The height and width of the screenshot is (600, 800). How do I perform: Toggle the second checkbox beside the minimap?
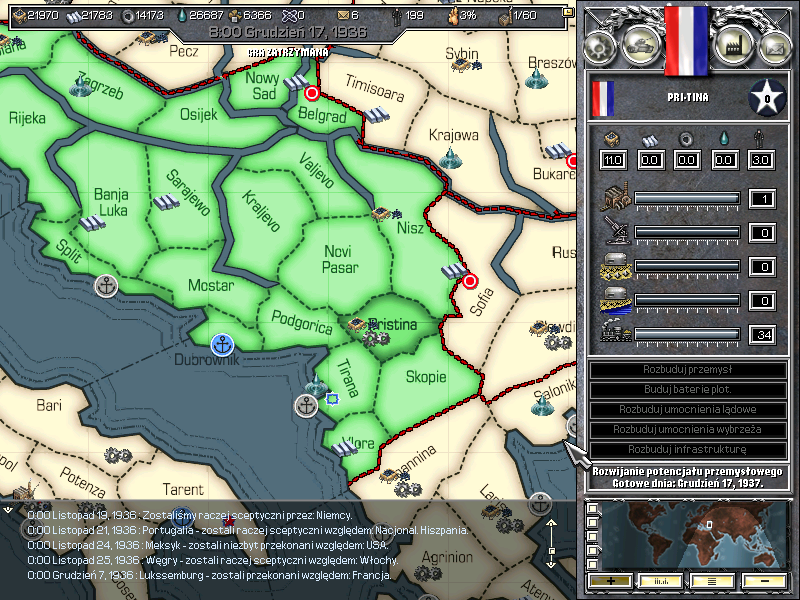pos(592,522)
